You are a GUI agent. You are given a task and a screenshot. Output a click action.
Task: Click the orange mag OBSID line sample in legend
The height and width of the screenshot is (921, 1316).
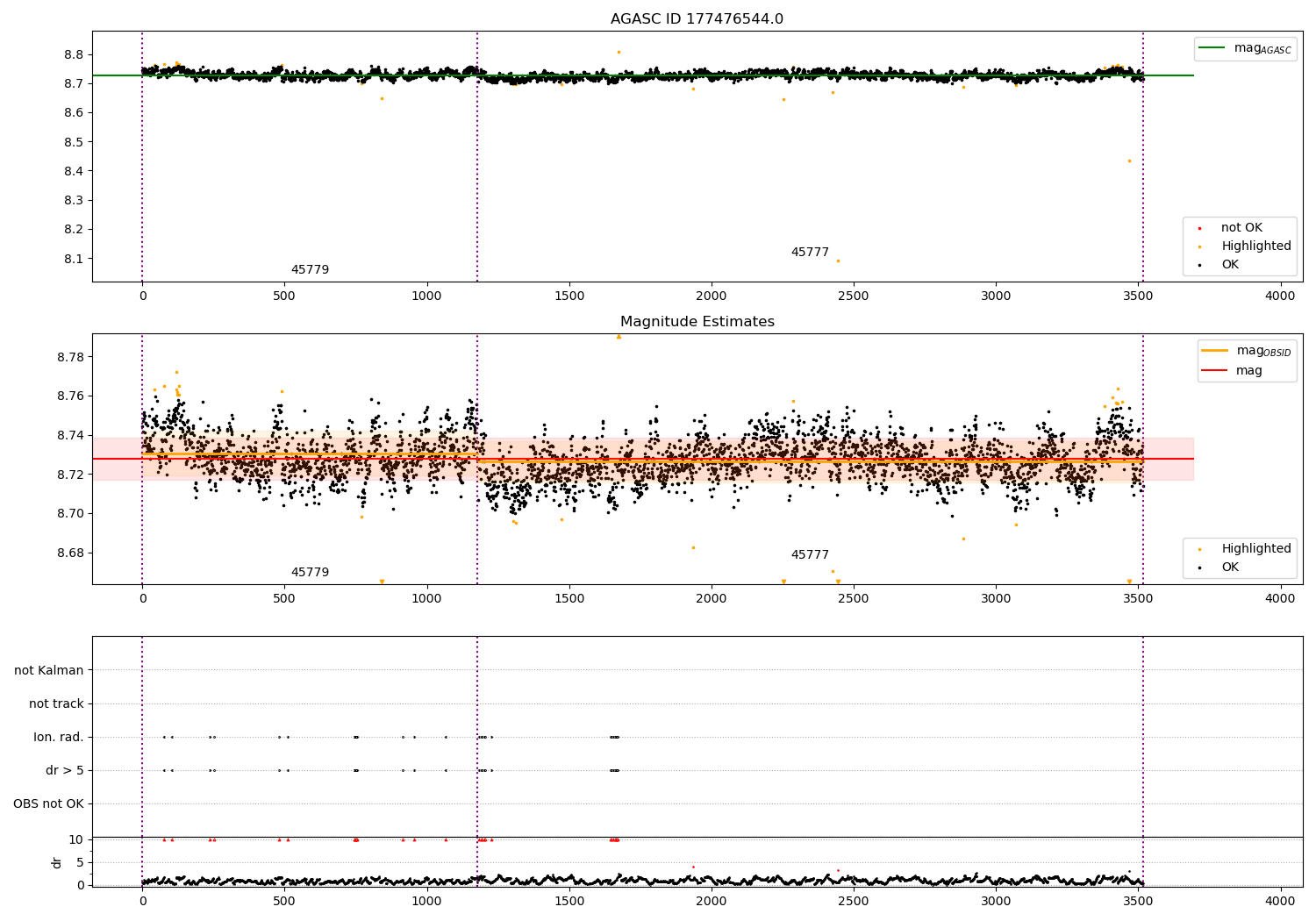[1215, 351]
